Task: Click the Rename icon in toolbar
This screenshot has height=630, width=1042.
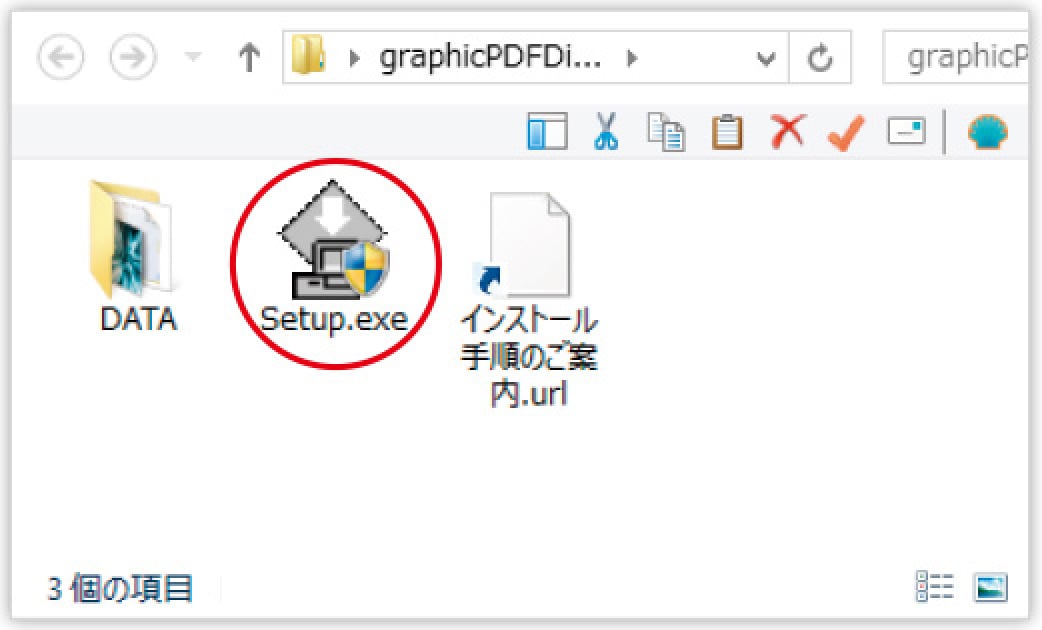Action: pos(907,131)
